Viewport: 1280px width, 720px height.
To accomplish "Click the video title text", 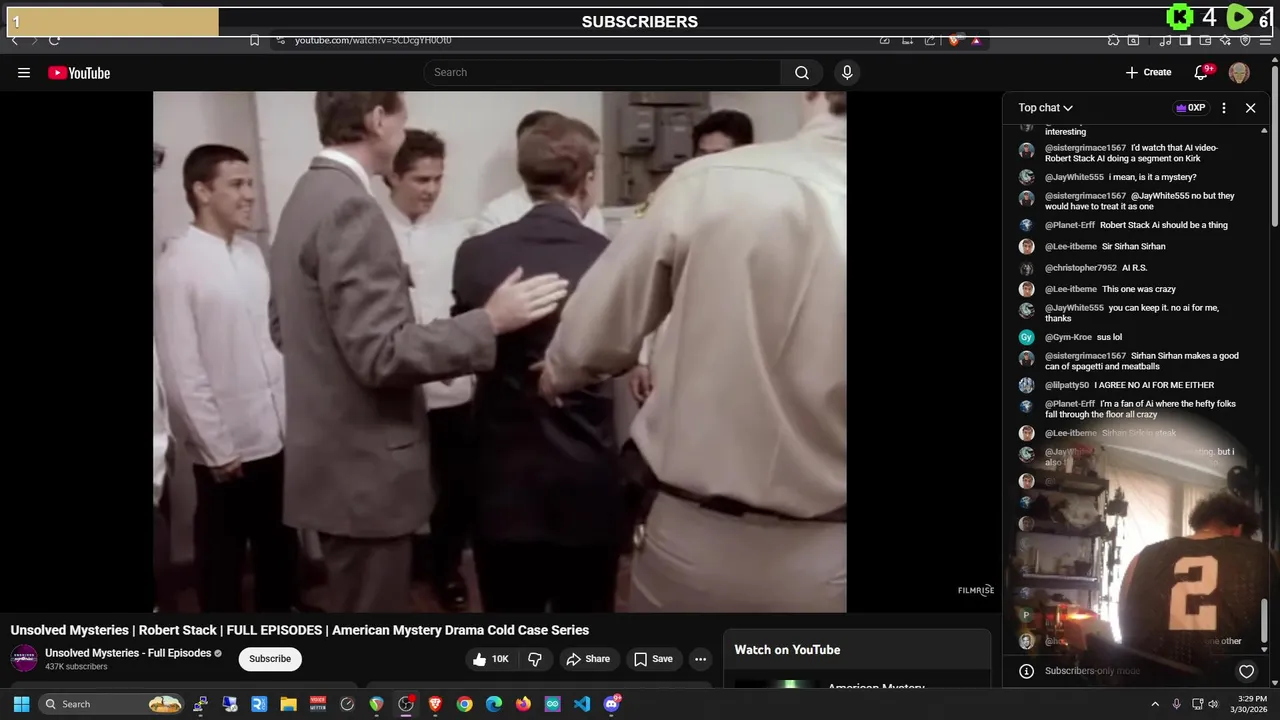I will [x=300, y=630].
